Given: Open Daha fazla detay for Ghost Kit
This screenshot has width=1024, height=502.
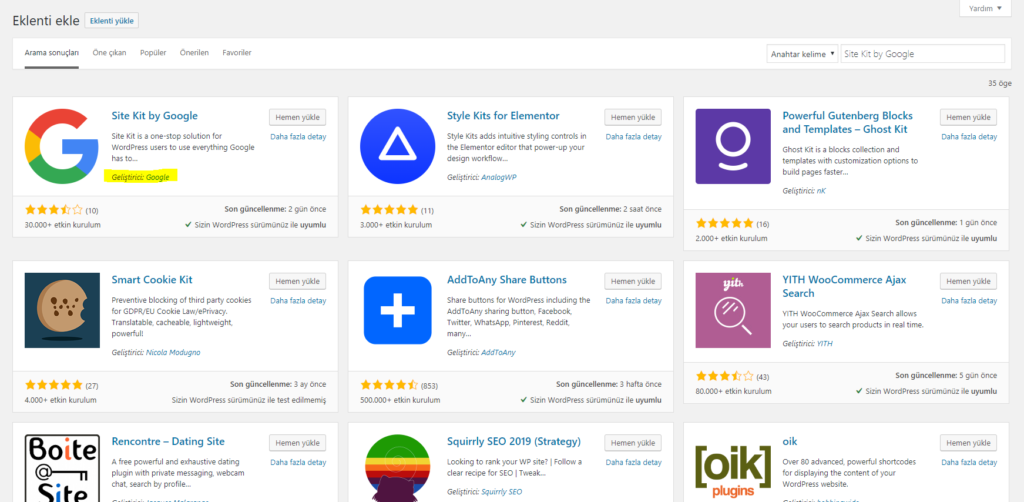Looking at the screenshot, I should point(969,137).
